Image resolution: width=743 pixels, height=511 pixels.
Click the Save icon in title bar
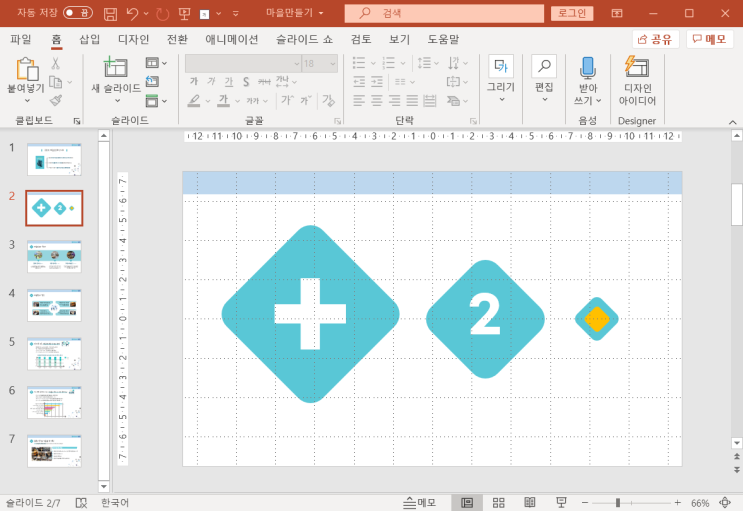(x=110, y=13)
